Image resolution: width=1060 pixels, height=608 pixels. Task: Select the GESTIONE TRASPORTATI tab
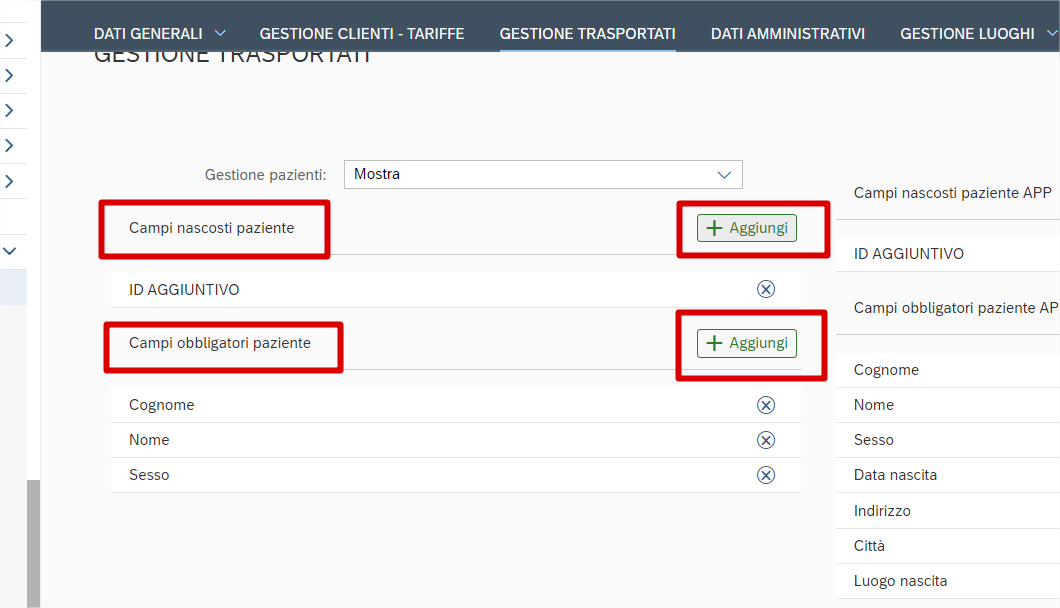pyautogui.click(x=587, y=34)
